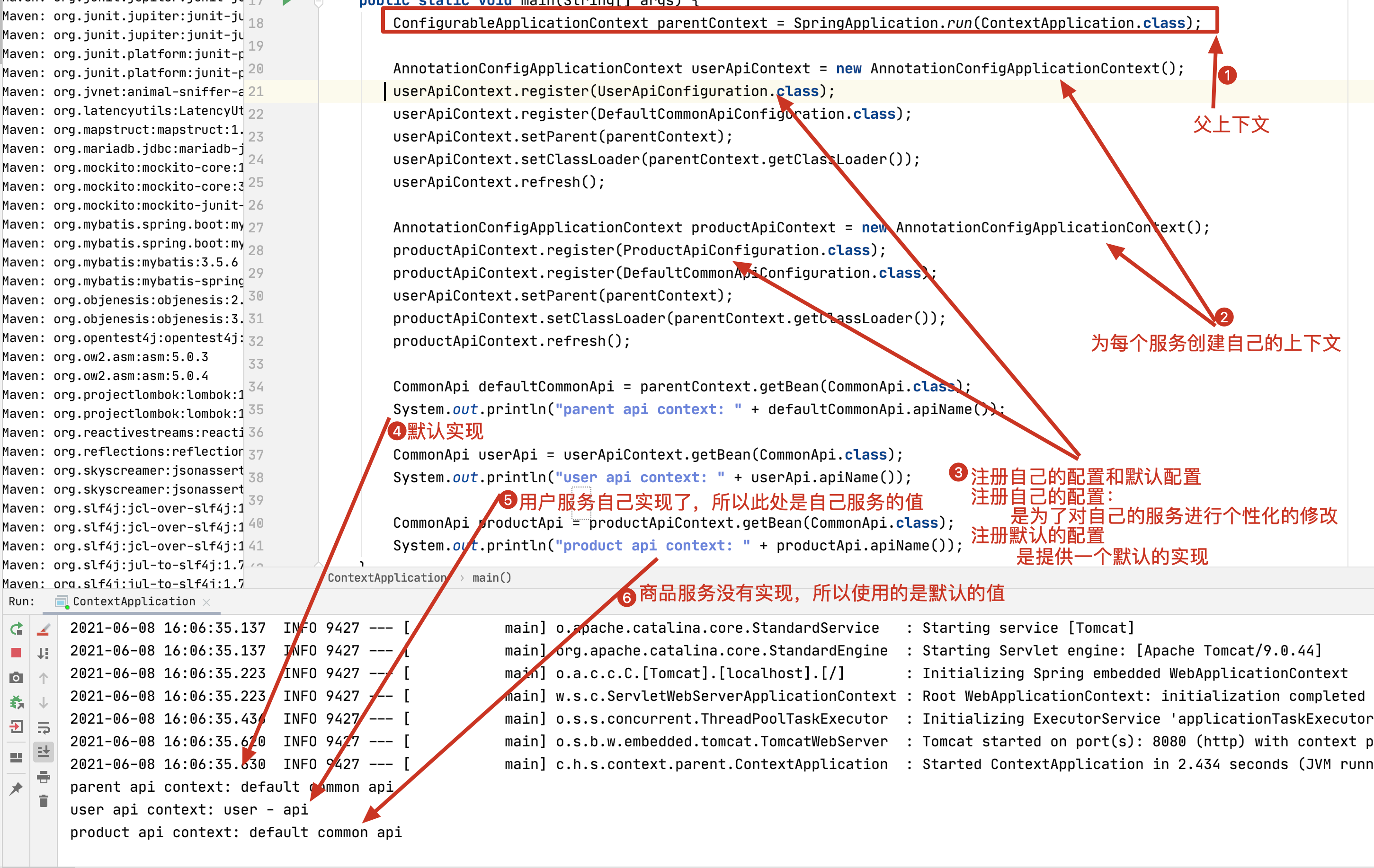This screenshot has height=868, width=1374.
Task: Select Maven: org.reactivestreams:reacti library entry
Action: click(x=123, y=432)
